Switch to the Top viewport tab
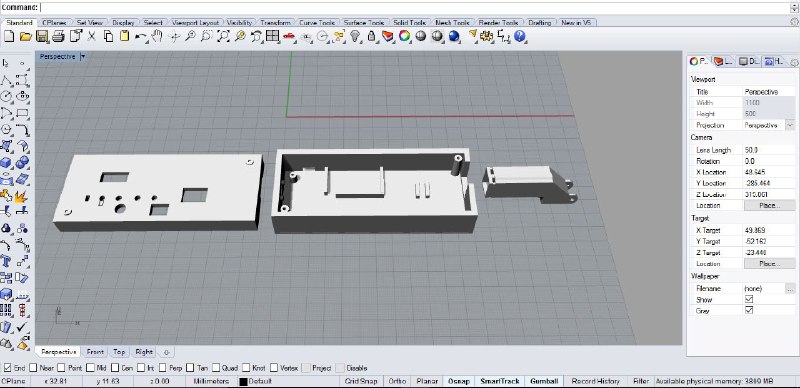Image resolution: width=800 pixels, height=388 pixels. coord(119,352)
